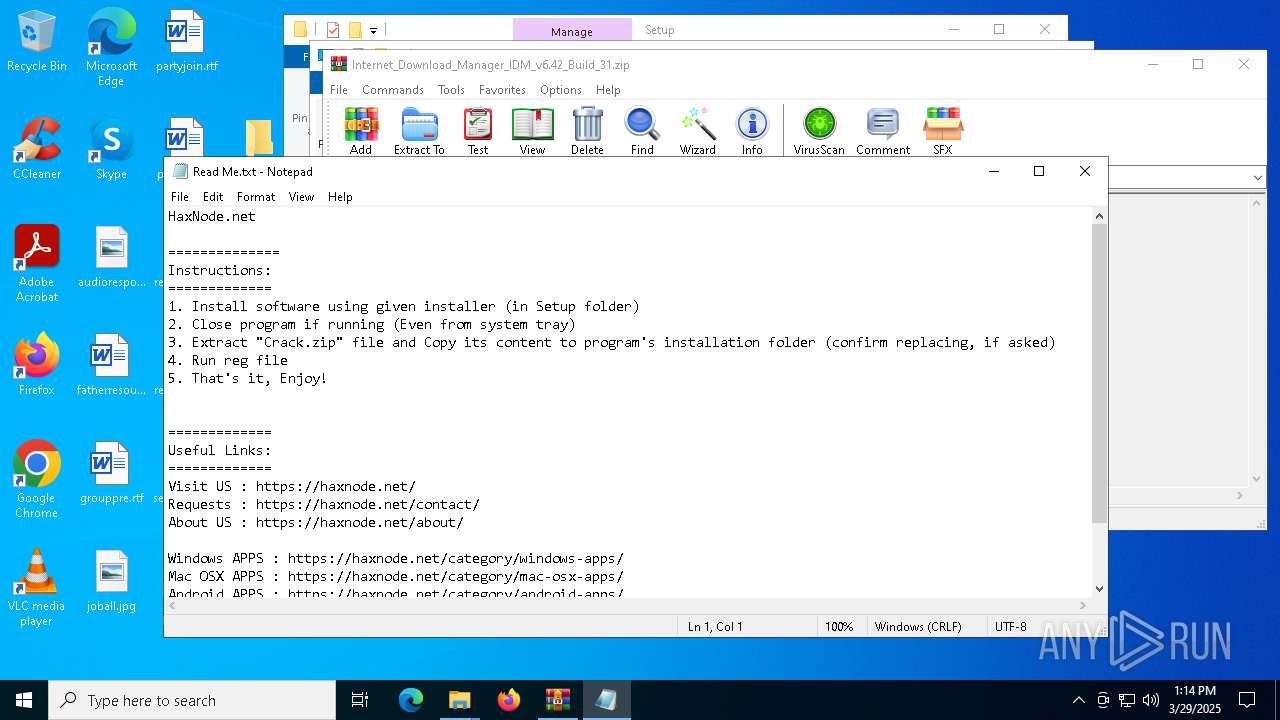Open File Explorer quick access toolbar dropdown
This screenshot has width=1280, height=720.
pos(374,31)
